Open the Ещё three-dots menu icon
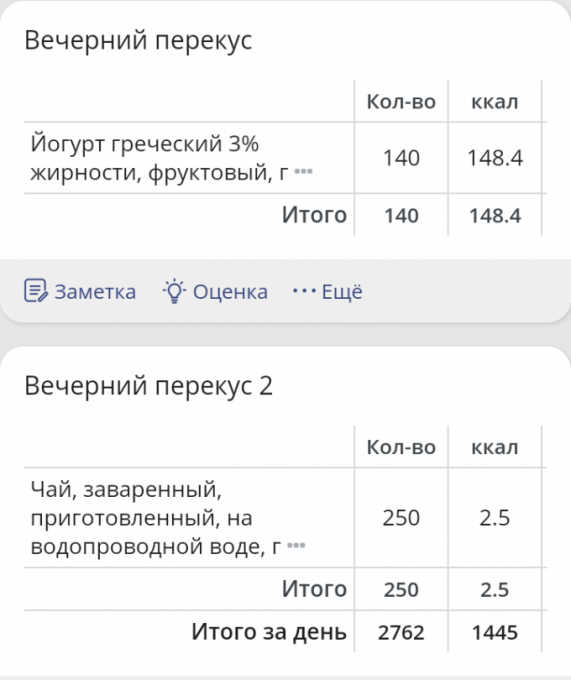The image size is (571, 680). (304, 291)
